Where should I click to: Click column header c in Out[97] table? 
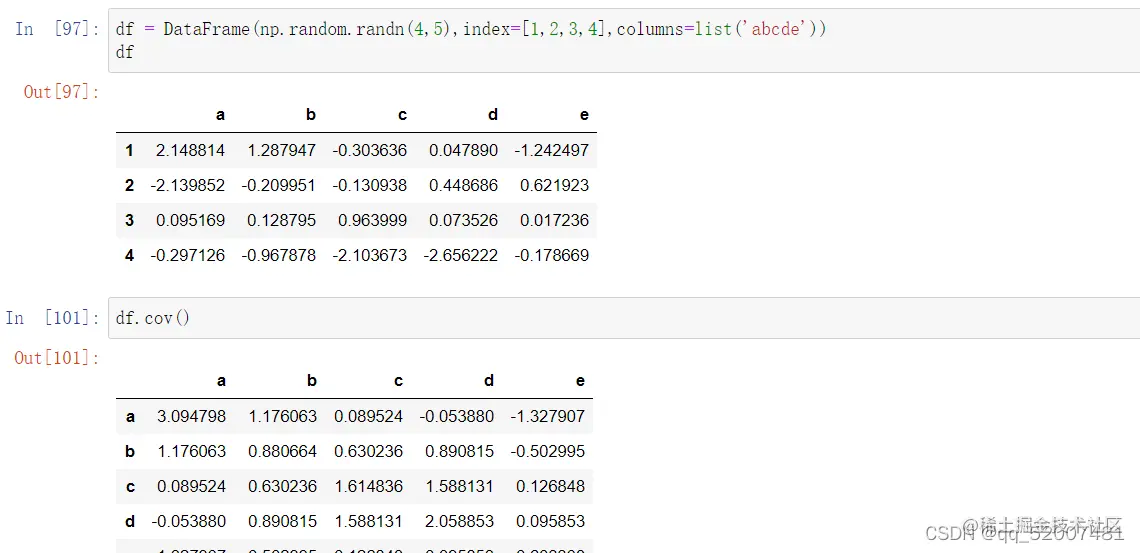[402, 115]
